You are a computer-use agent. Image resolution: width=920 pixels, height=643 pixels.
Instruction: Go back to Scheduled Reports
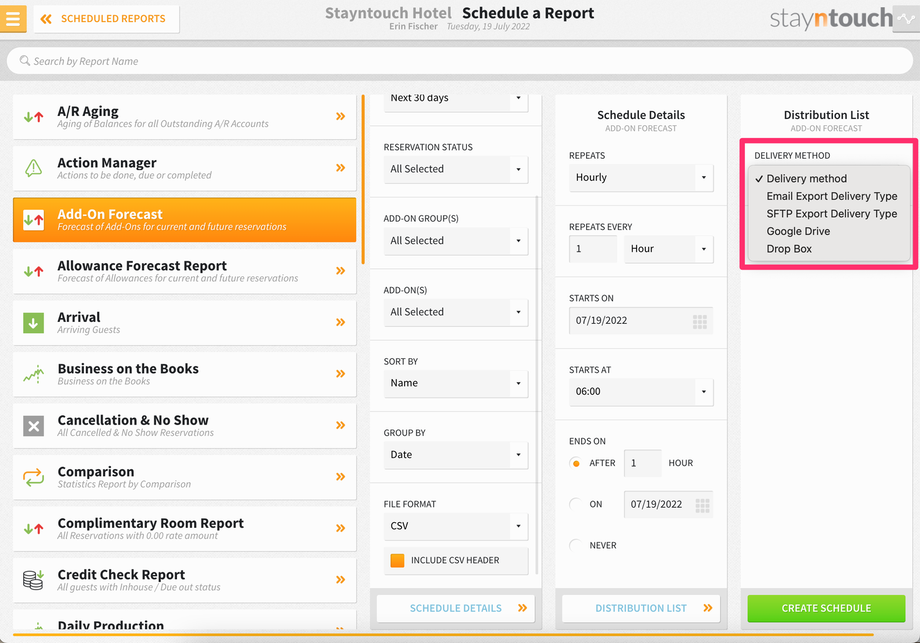(x=106, y=19)
